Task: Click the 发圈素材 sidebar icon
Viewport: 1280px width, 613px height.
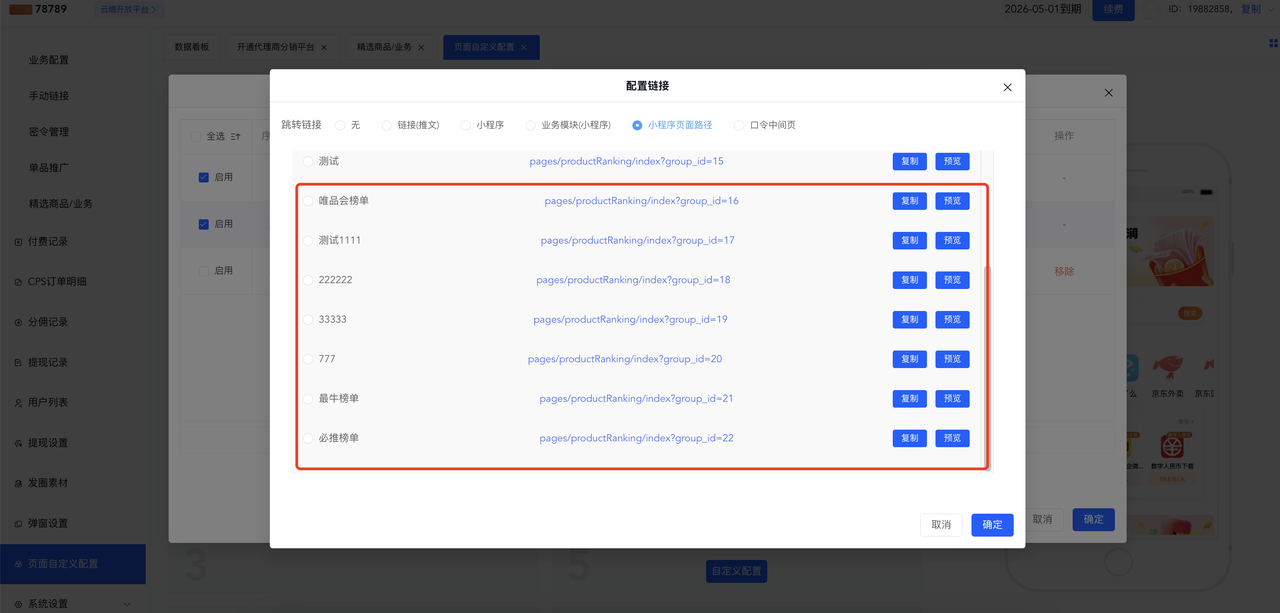Action: point(18,483)
